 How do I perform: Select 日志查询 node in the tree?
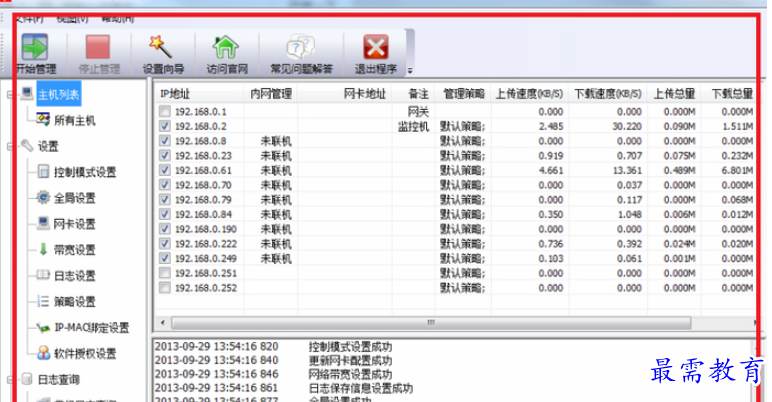coord(59,379)
